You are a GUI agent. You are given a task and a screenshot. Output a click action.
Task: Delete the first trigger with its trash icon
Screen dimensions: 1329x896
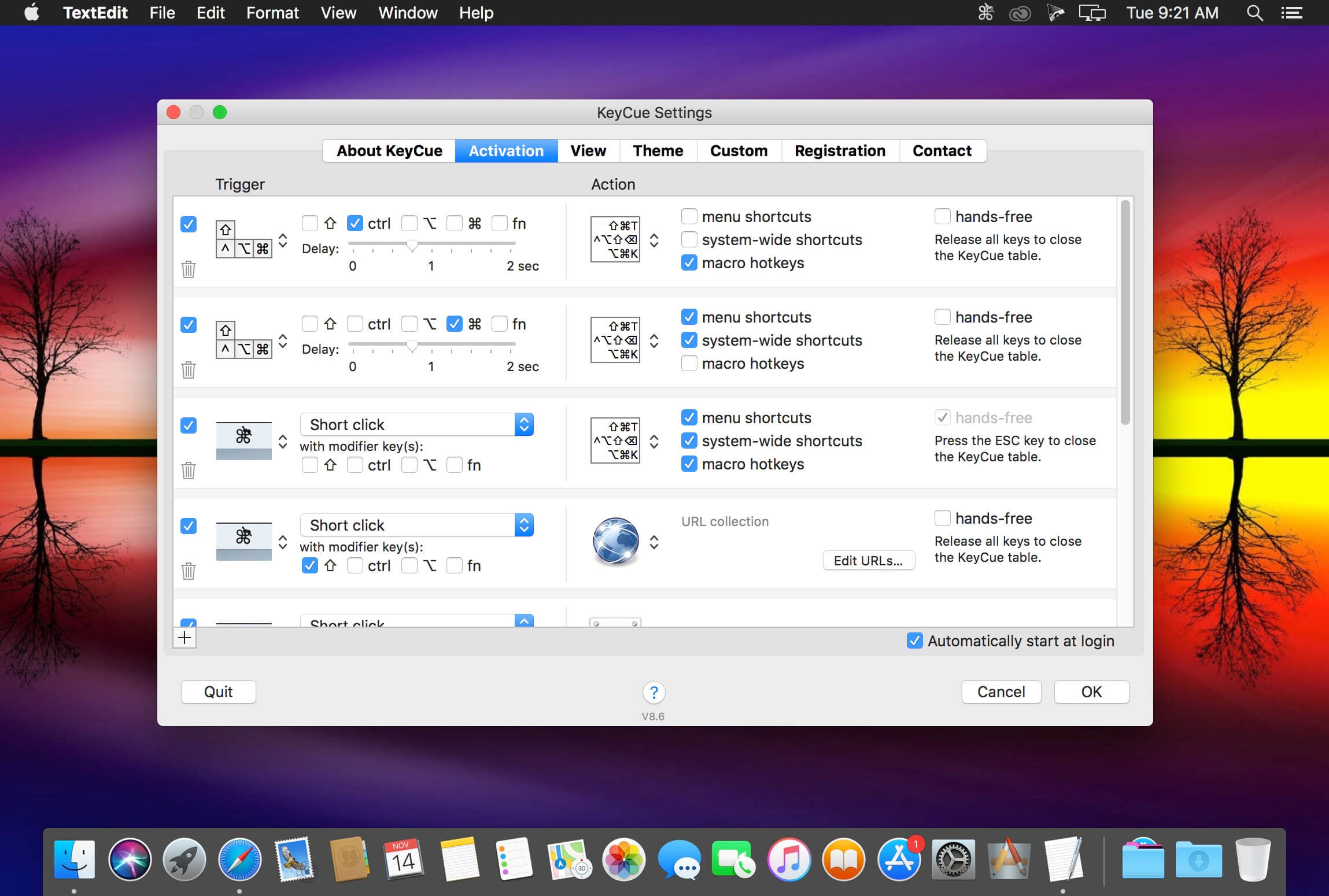point(189,269)
